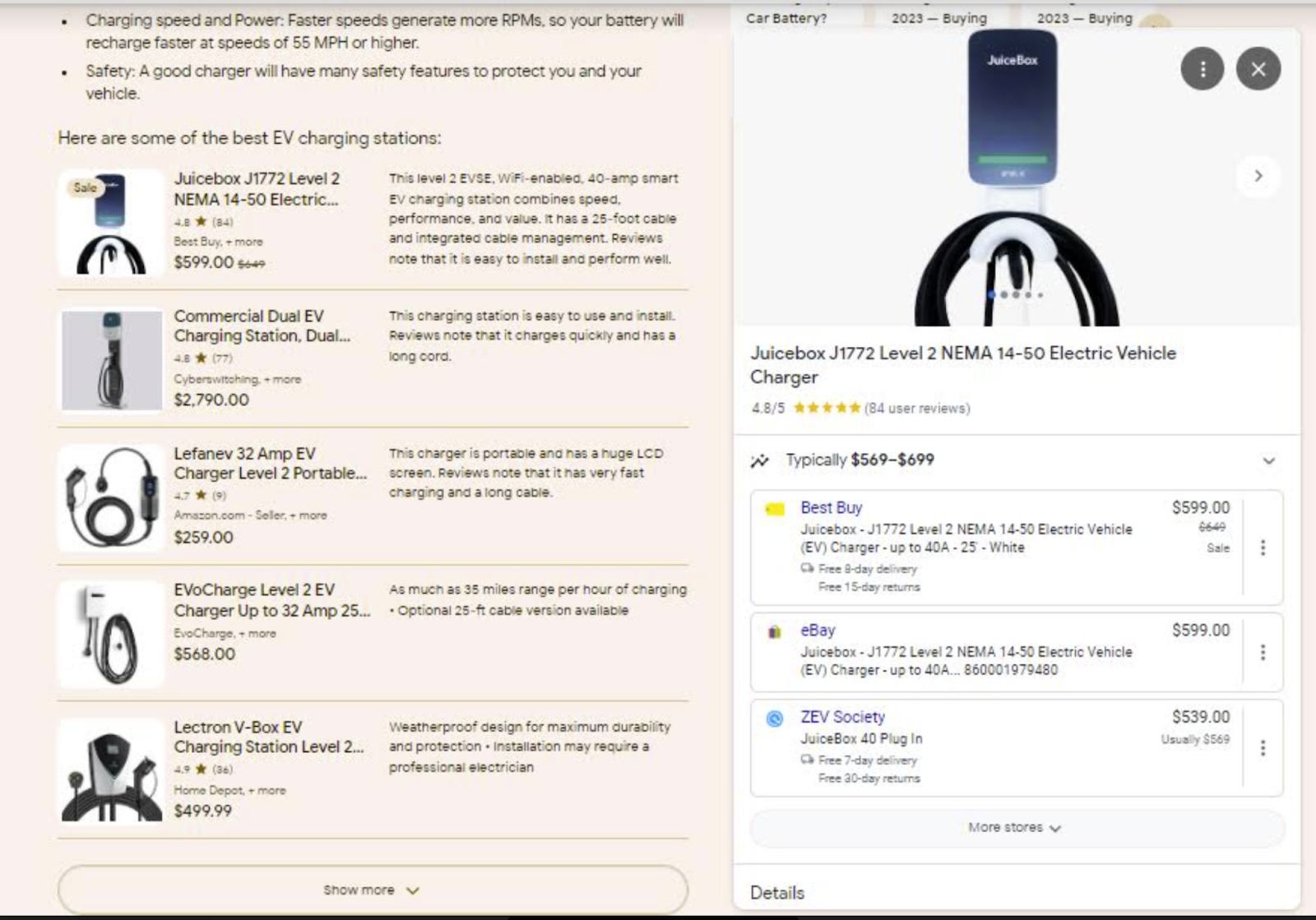Screen dimensions: 1316x920
Task: Open the EVoCharge Level 2 EV Charger listing
Action: 271,600
